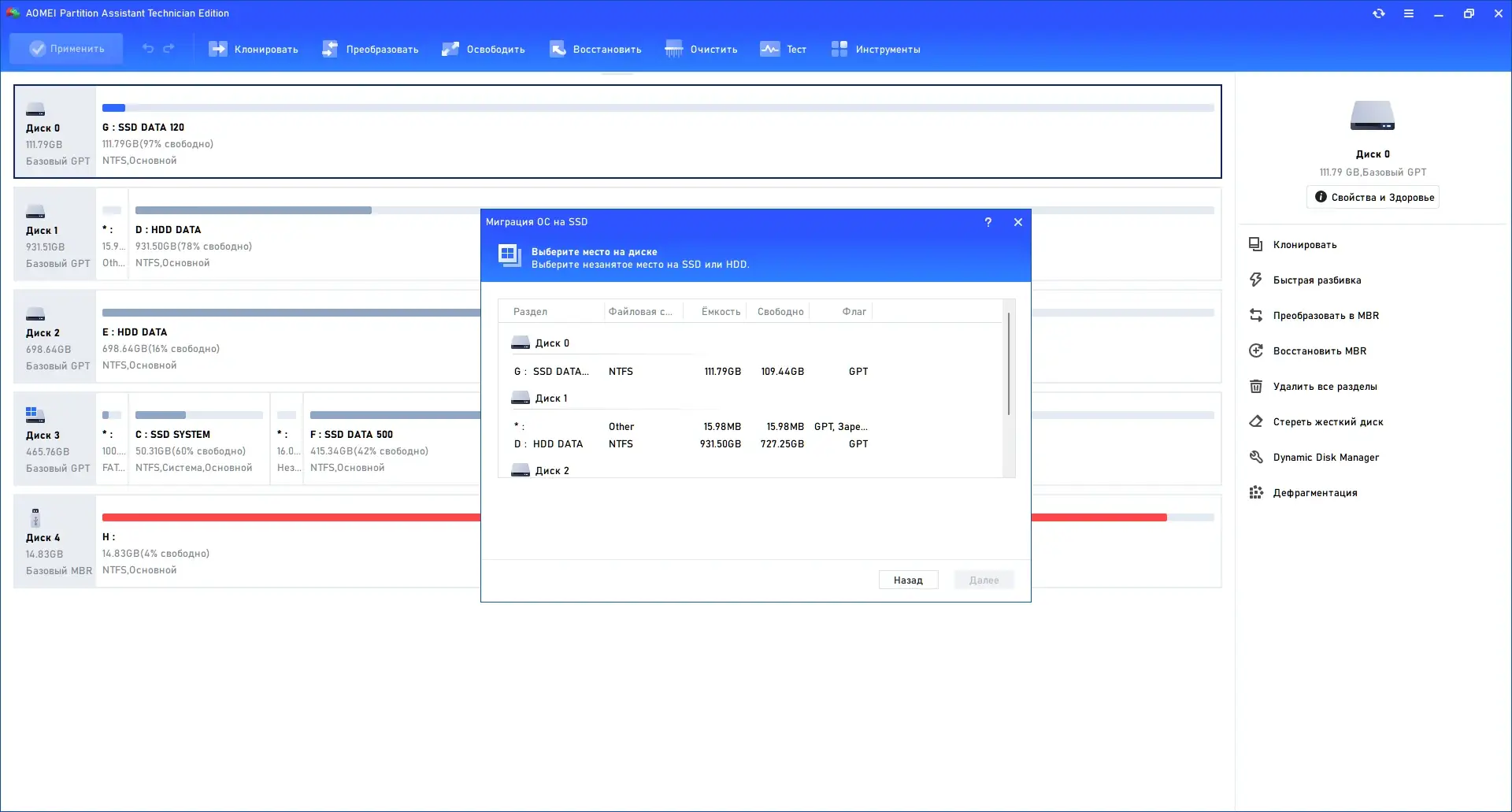Click the redo arrow in toolbar
The width and height of the screenshot is (1512, 812).
pyautogui.click(x=169, y=49)
